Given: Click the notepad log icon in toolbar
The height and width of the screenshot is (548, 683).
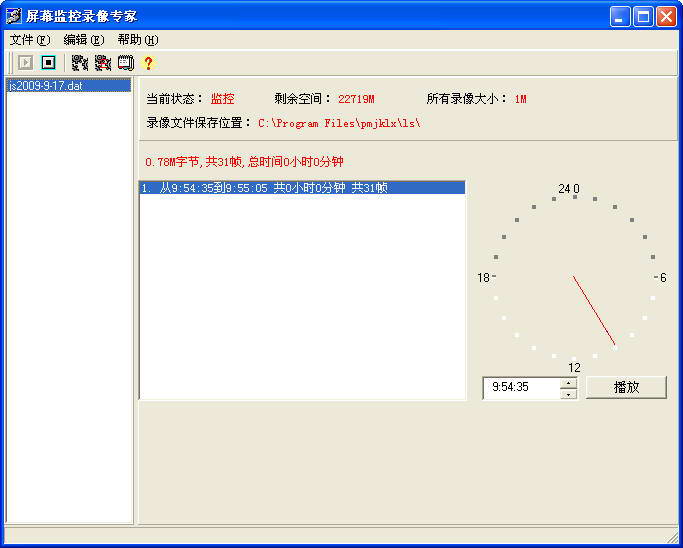Looking at the screenshot, I should [x=125, y=63].
